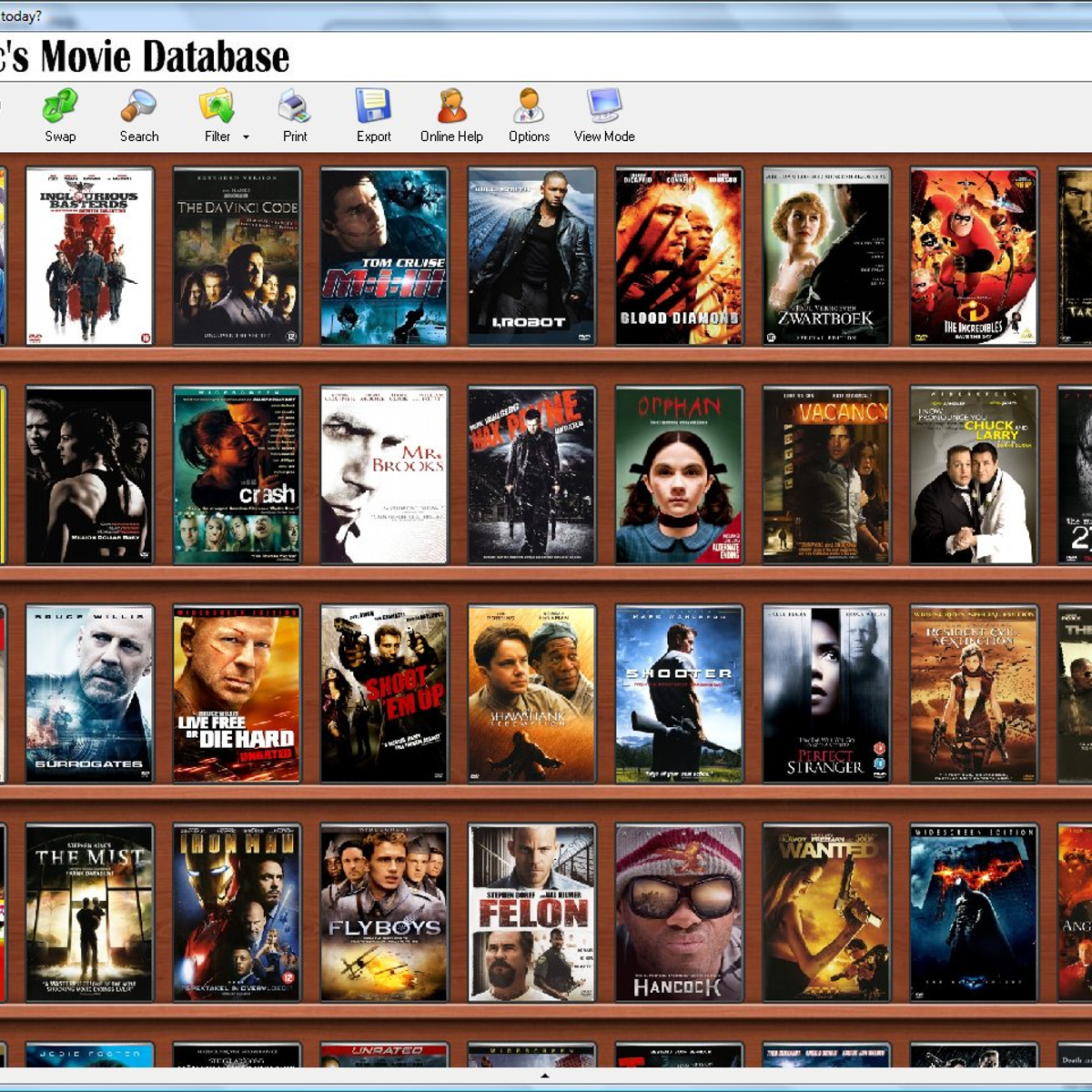Viewport: 1092px width, 1092px height.
Task: Select The Da Vinci Code cover
Action: (x=237, y=257)
